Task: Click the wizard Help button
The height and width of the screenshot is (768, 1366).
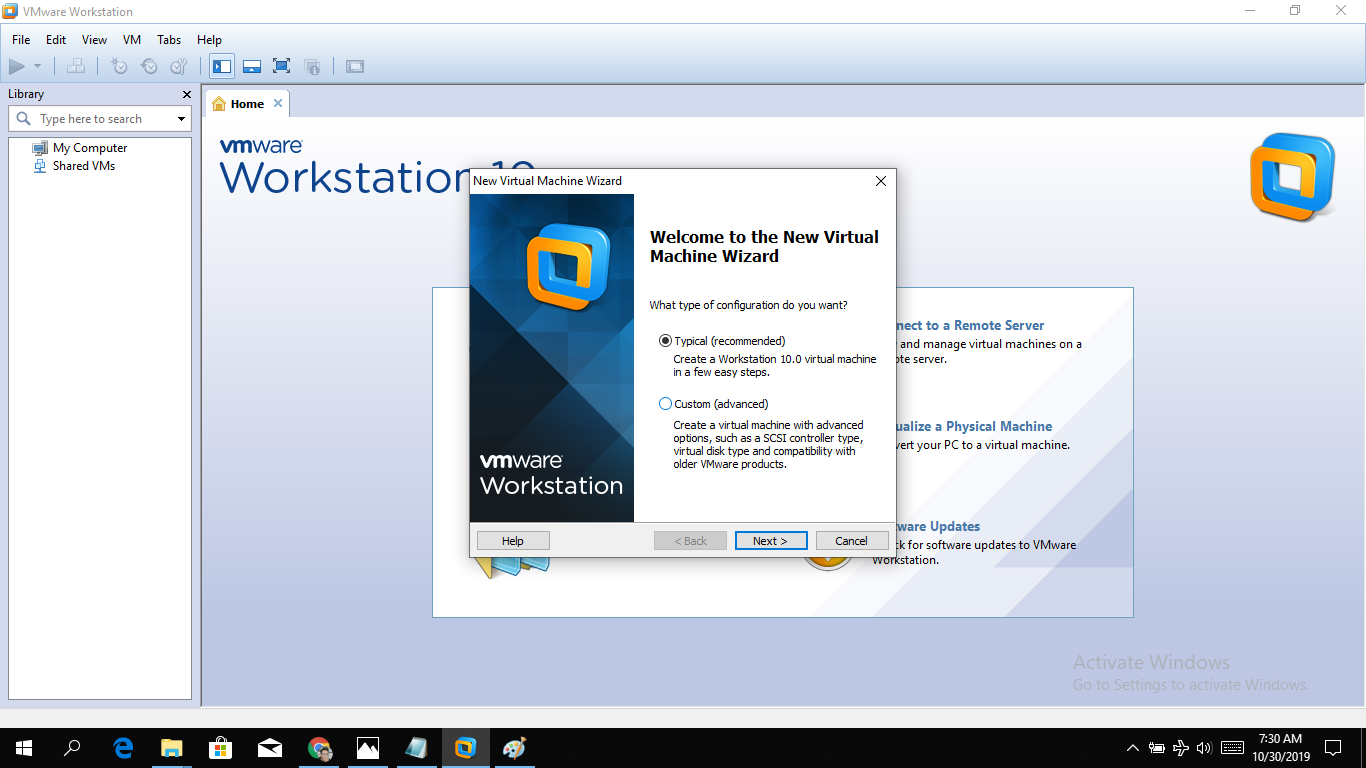Action: pyautogui.click(x=513, y=541)
